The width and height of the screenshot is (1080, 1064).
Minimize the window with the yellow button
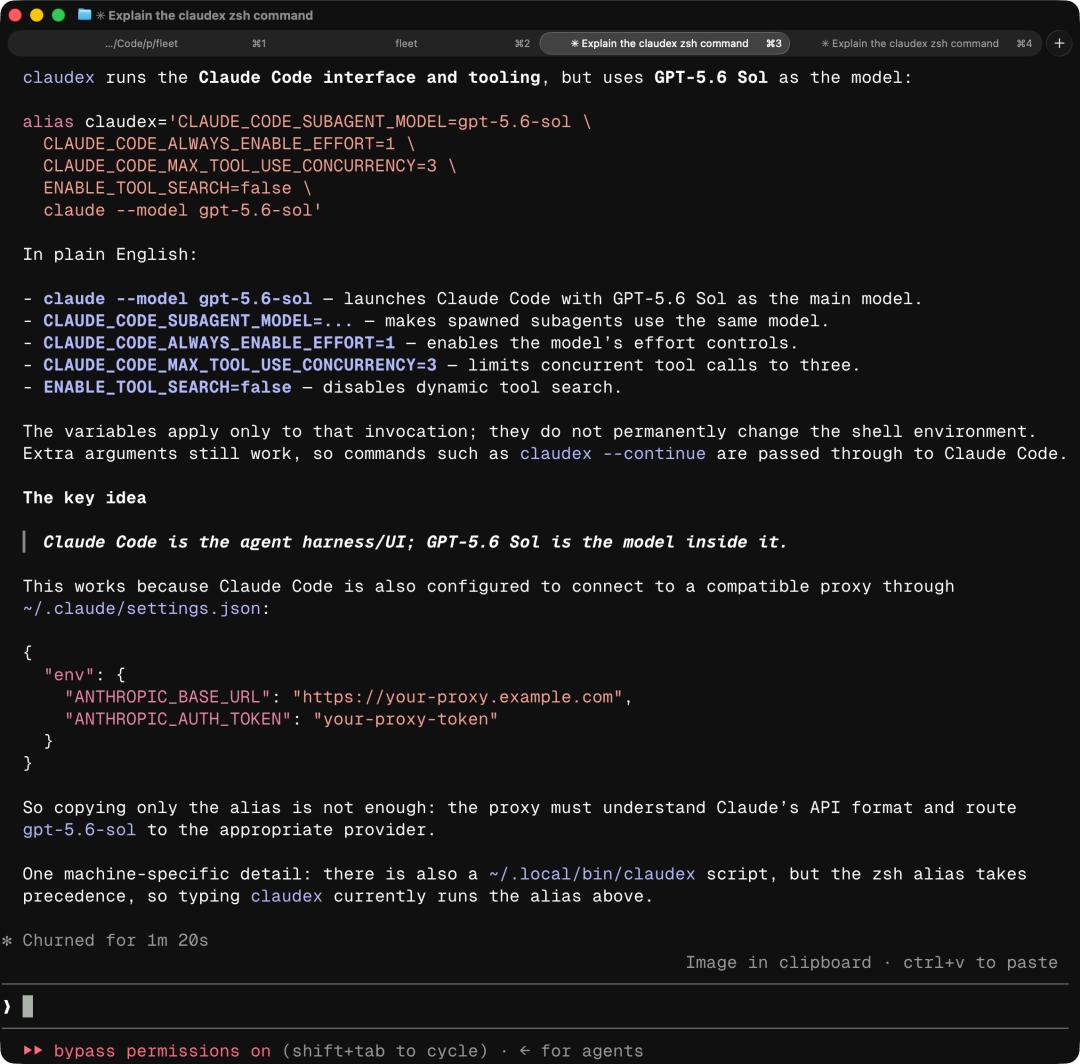pos(37,15)
